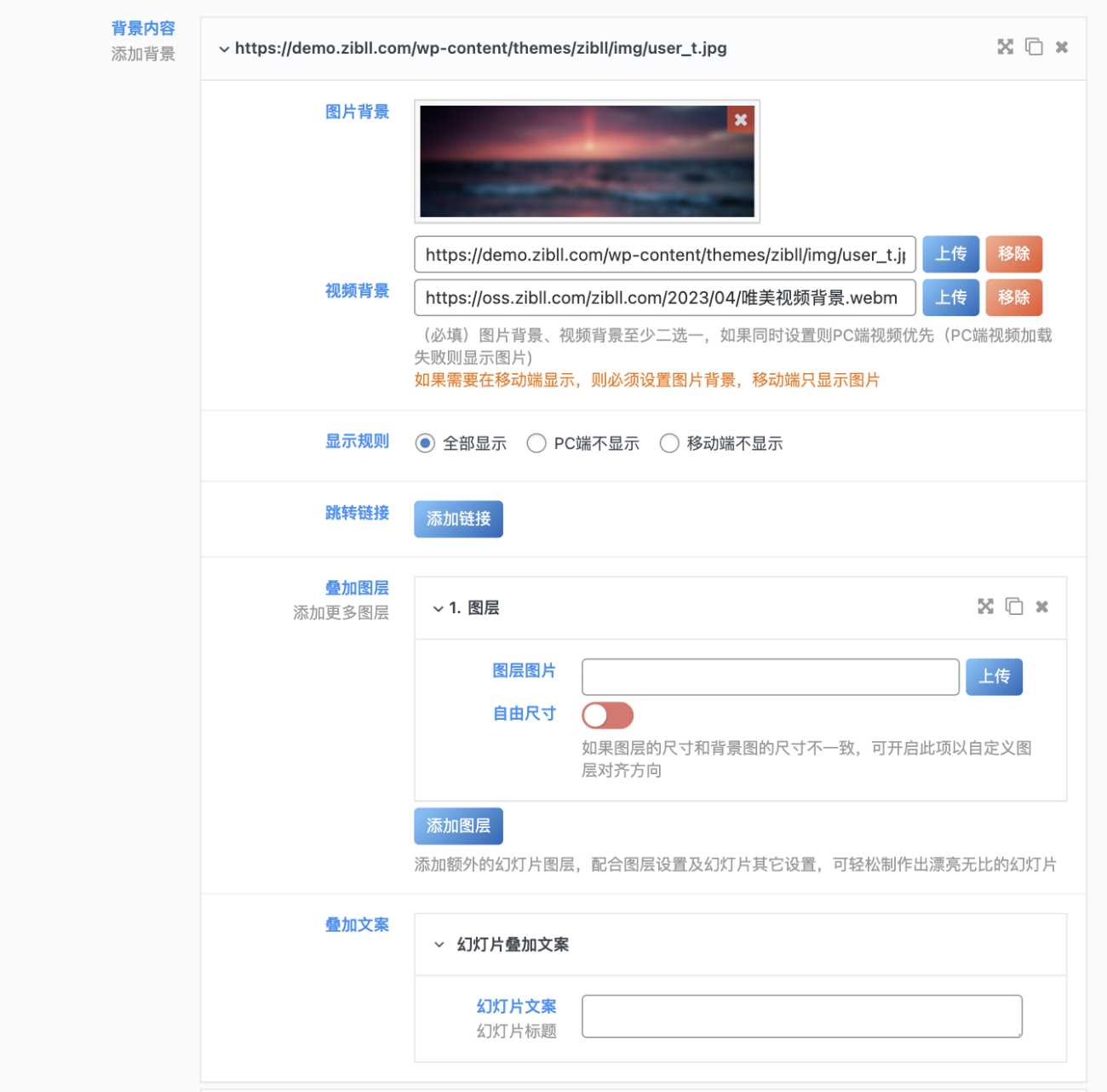Collapse the 1. 图层 section

[x=438, y=608]
